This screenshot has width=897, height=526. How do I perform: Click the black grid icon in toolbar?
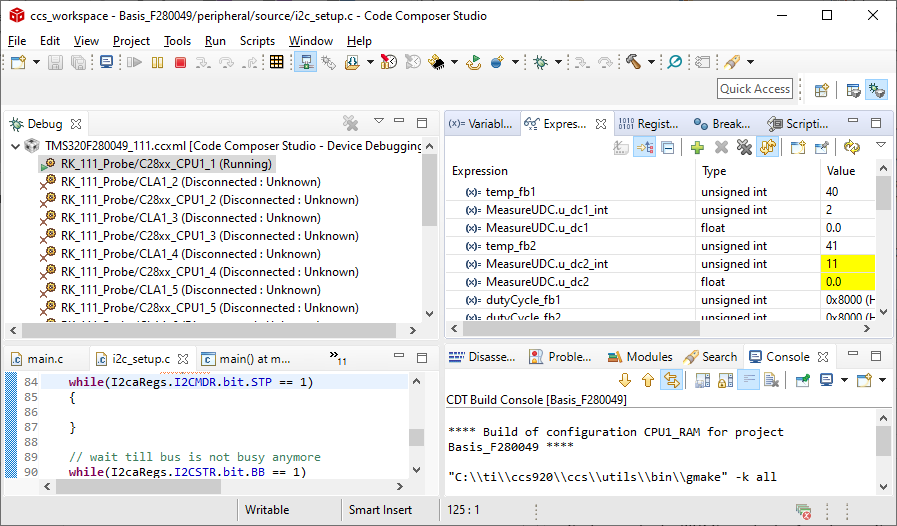point(277,62)
